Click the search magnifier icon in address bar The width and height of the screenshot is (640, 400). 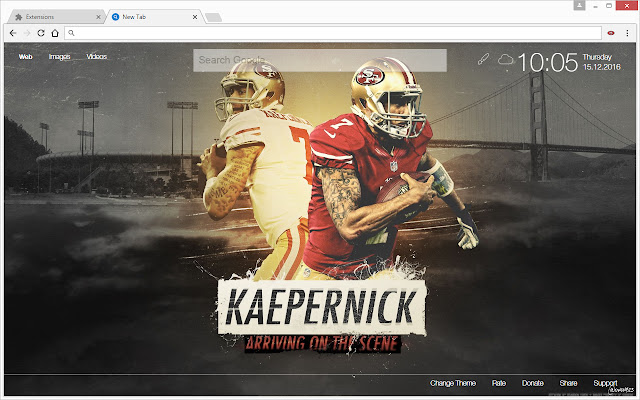coord(71,33)
